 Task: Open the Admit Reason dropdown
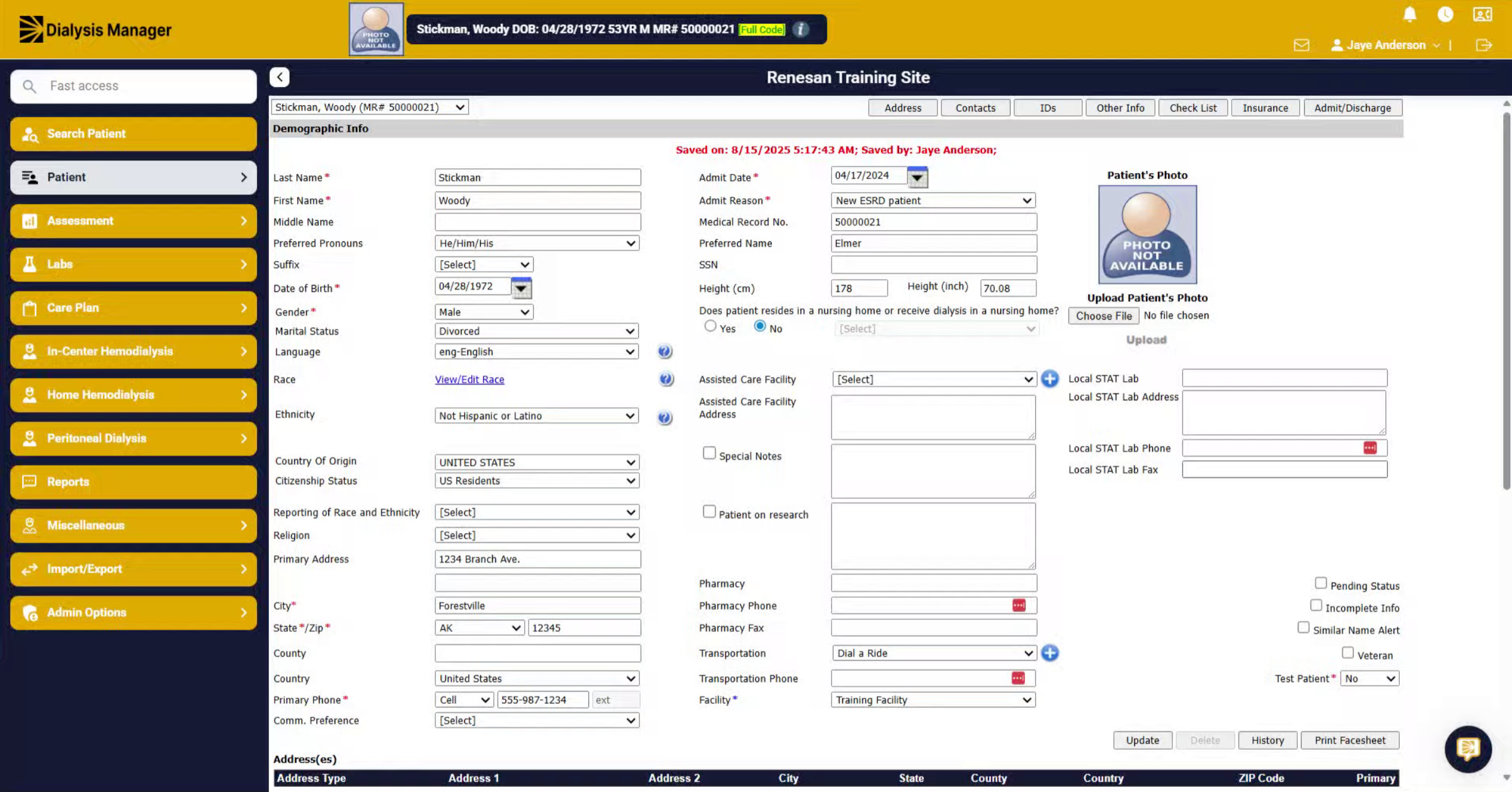[933, 200]
